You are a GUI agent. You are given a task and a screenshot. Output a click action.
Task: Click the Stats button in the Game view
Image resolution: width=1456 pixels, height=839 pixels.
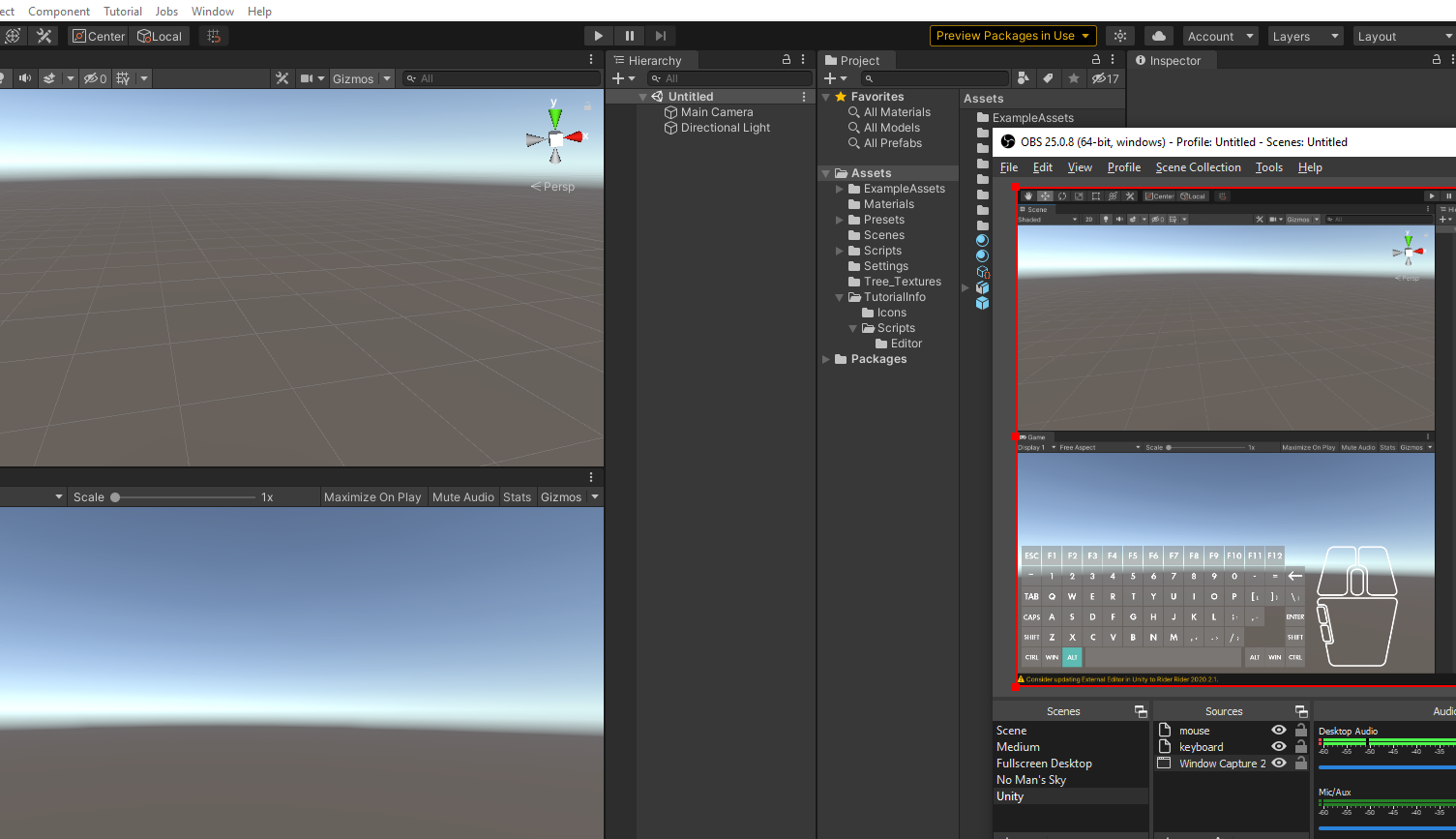(x=517, y=496)
